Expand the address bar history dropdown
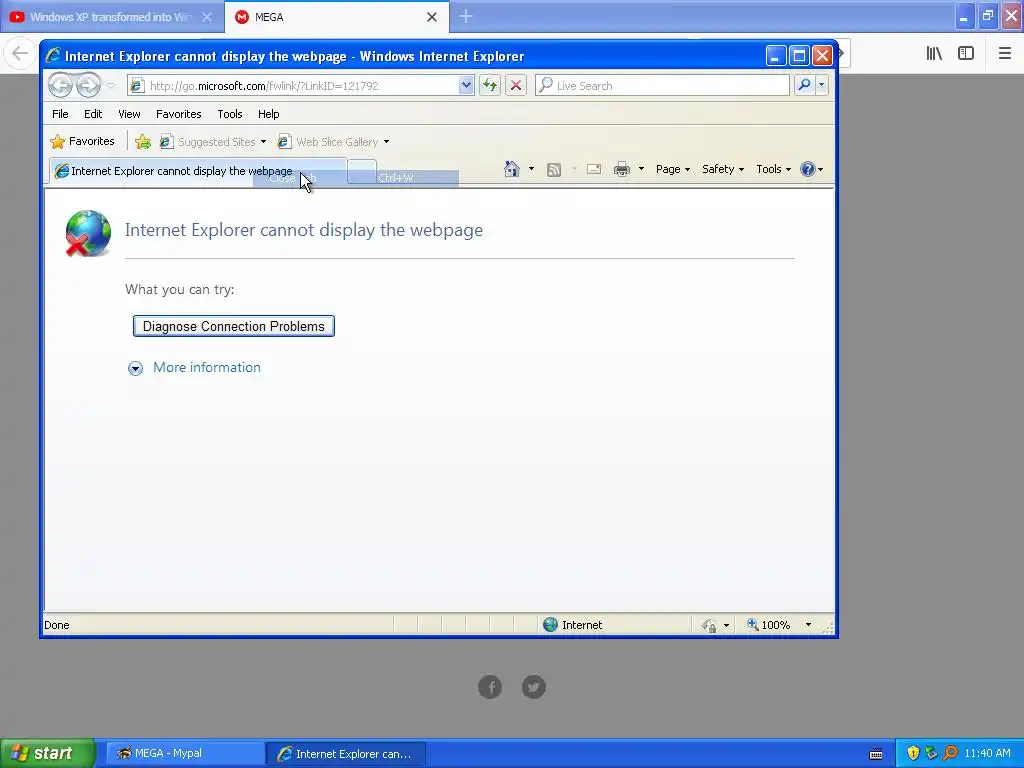This screenshot has width=1024, height=768. click(466, 86)
